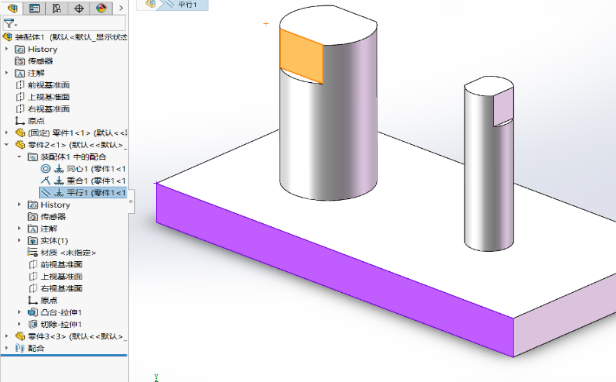This screenshot has height=382, width=616.
Task: Expand the 配合 mates folder
Action: pos(7,348)
